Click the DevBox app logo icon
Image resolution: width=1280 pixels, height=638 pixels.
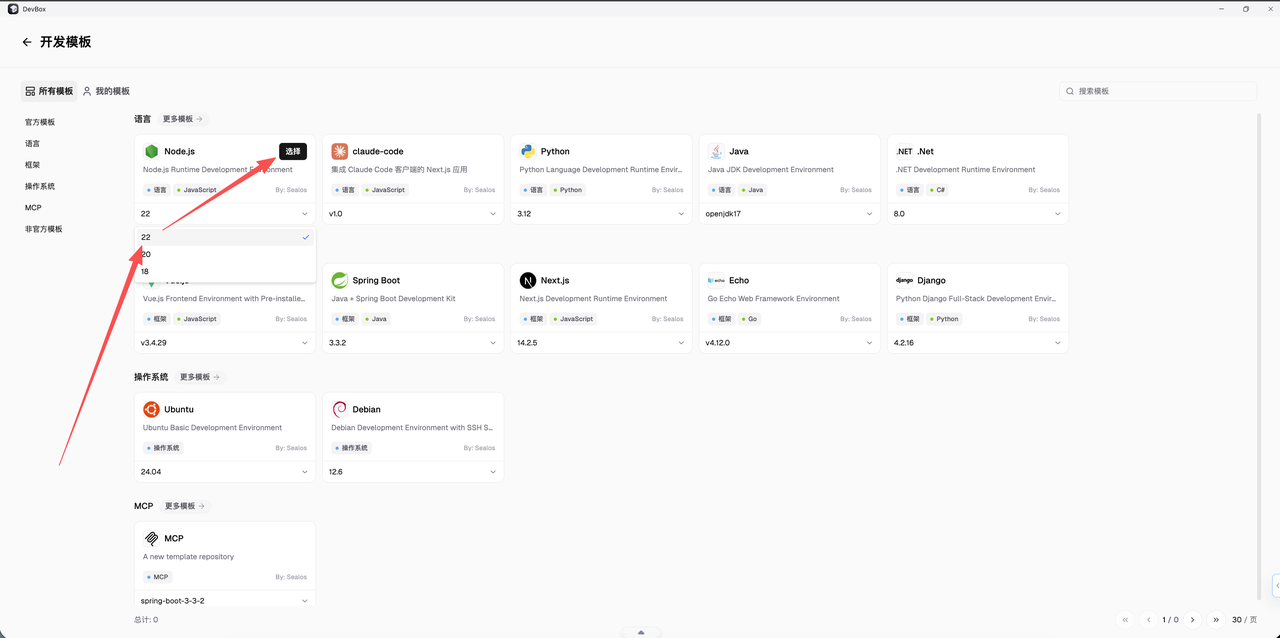click(13, 8)
